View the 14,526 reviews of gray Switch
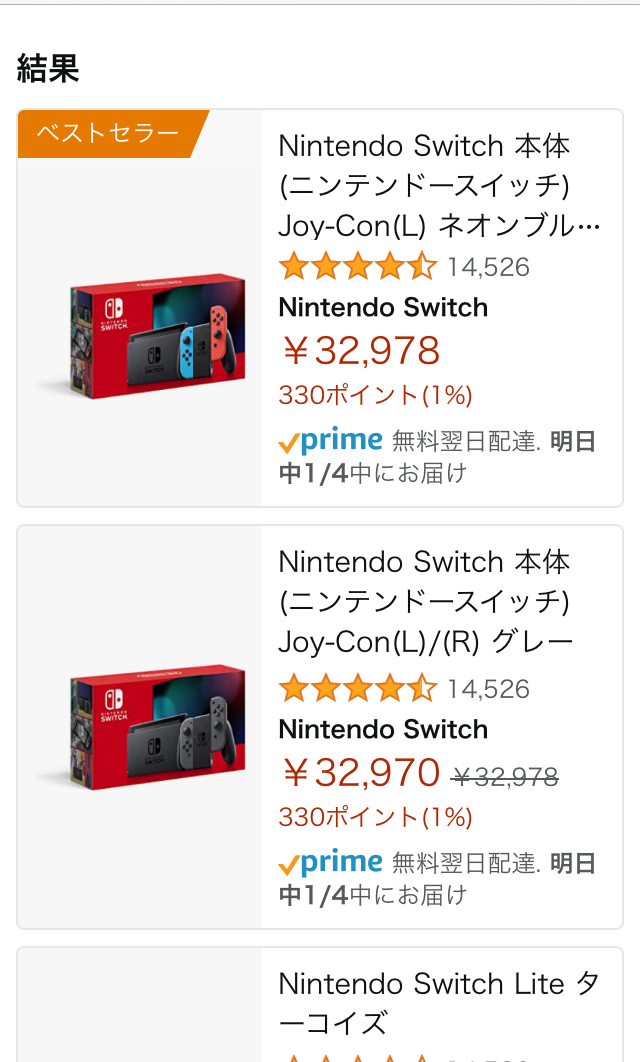This screenshot has height=1062, width=640. (488, 690)
